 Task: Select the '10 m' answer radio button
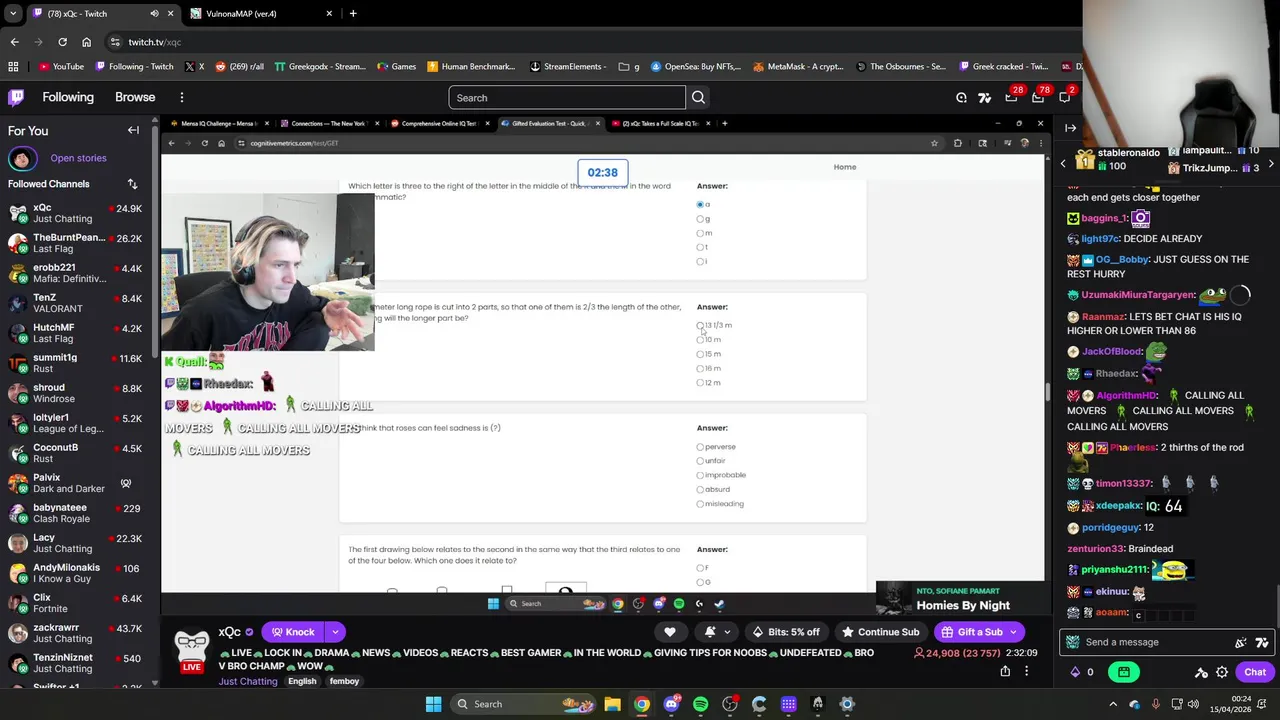pyautogui.click(x=700, y=340)
